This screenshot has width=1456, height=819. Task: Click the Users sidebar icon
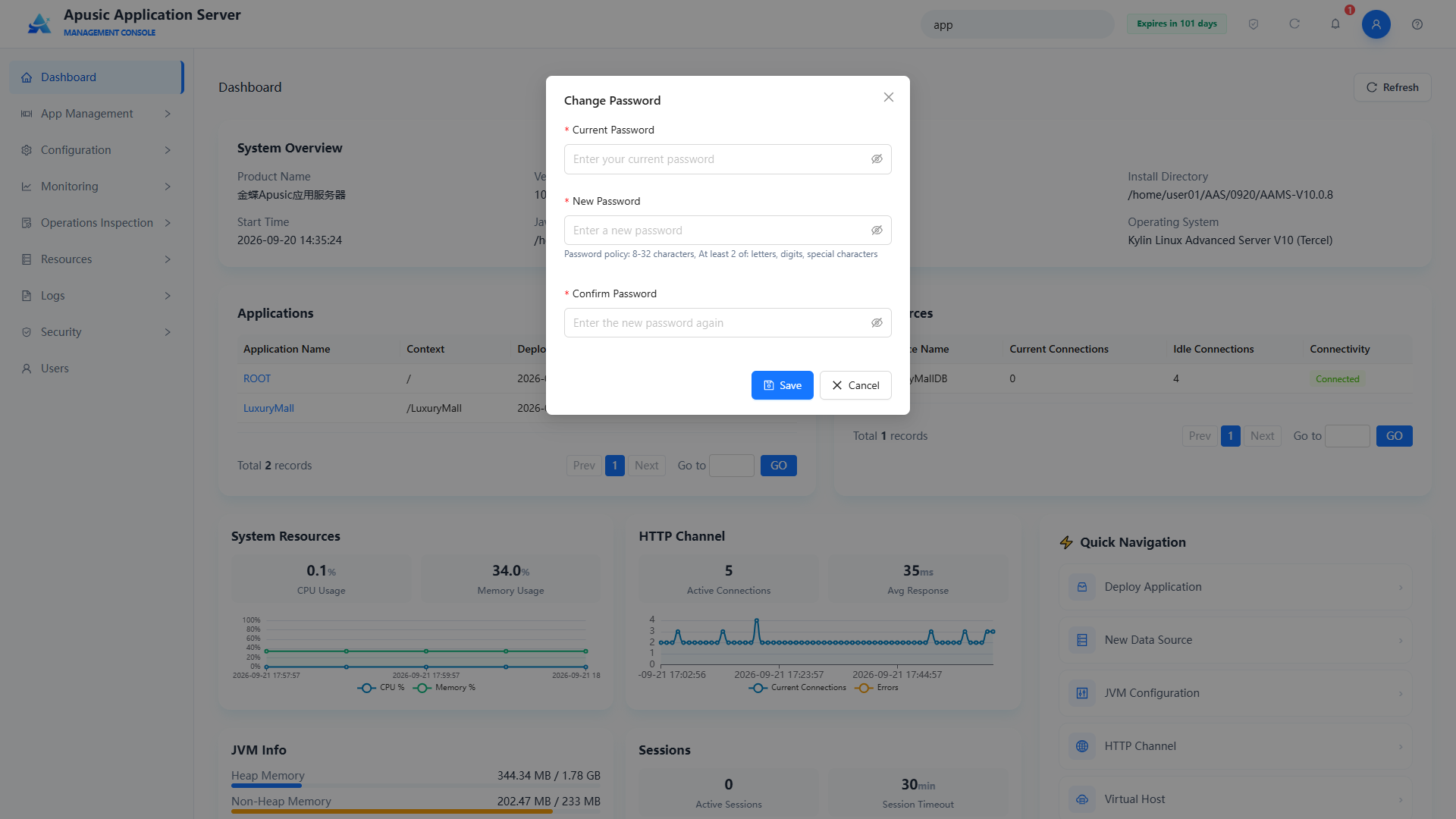(27, 369)
